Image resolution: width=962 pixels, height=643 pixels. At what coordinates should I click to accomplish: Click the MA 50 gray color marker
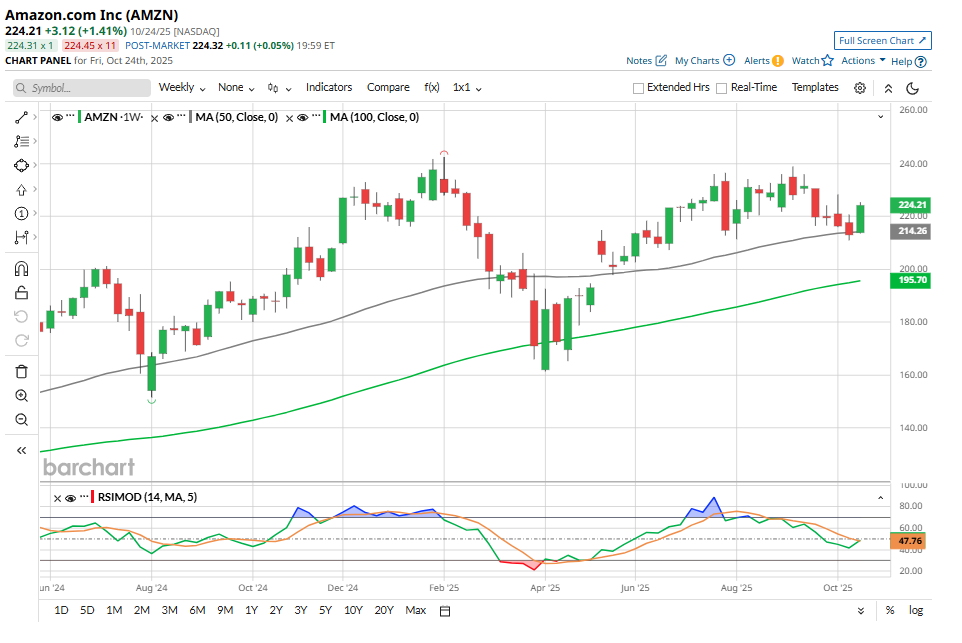coord(191,117)
